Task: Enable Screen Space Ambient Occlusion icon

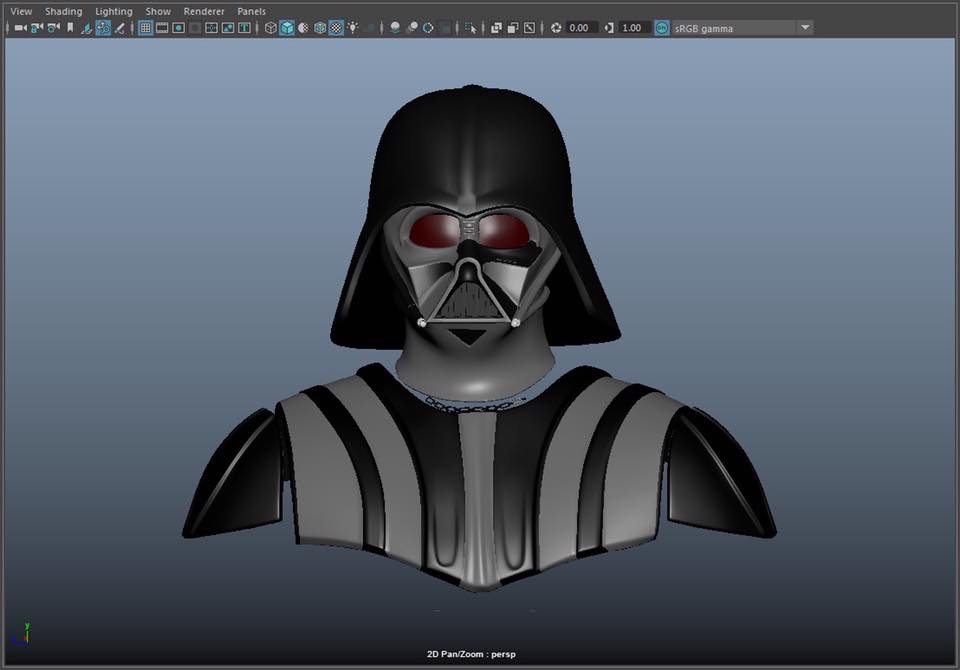Action: coord(396,28)
